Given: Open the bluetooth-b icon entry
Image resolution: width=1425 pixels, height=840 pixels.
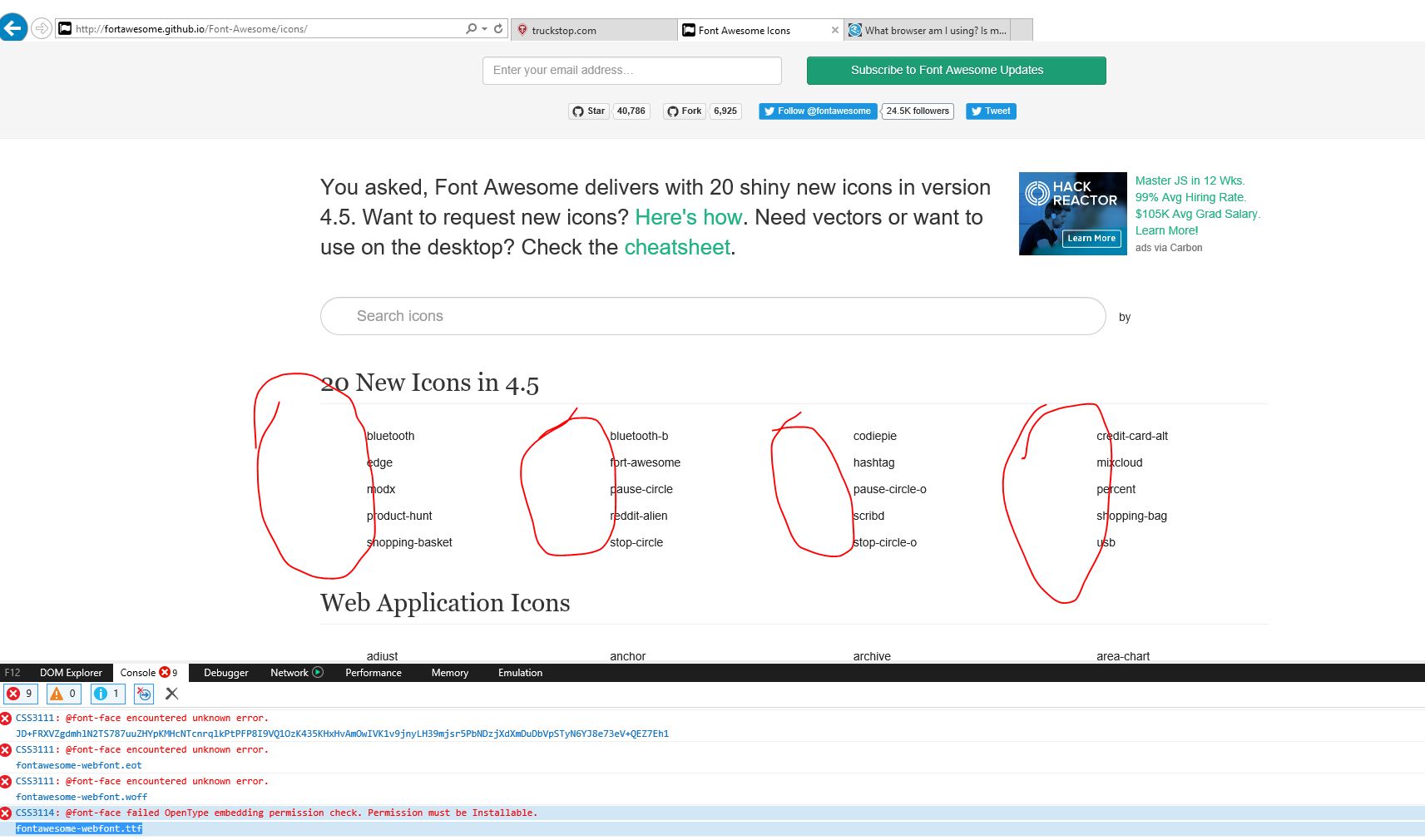Looking at the screenshot, I should [639, 436].
